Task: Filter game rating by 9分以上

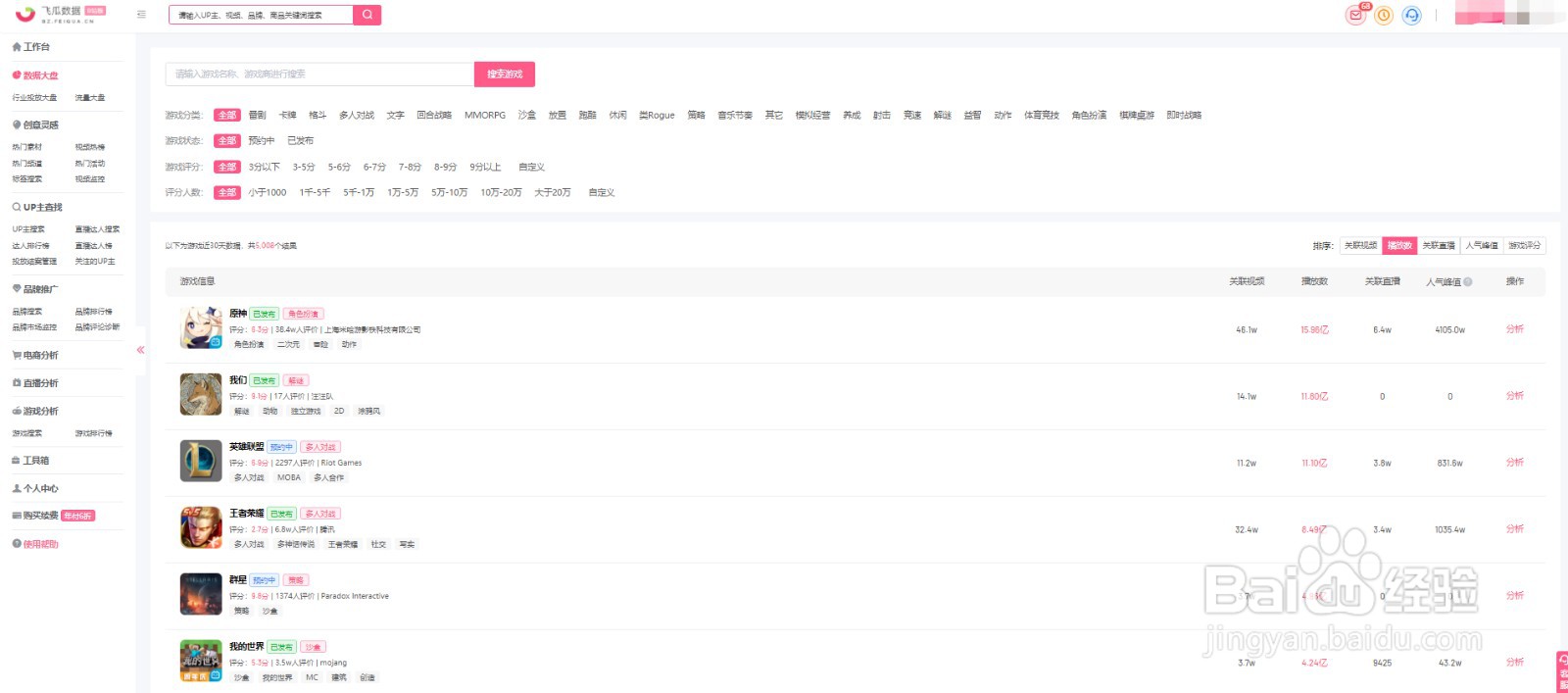Action: click(485, 168)
